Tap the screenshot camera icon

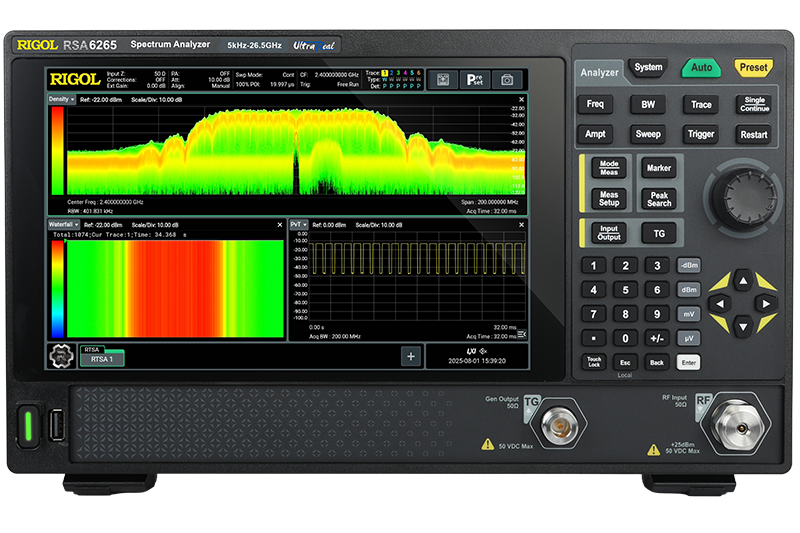(508, 80)
